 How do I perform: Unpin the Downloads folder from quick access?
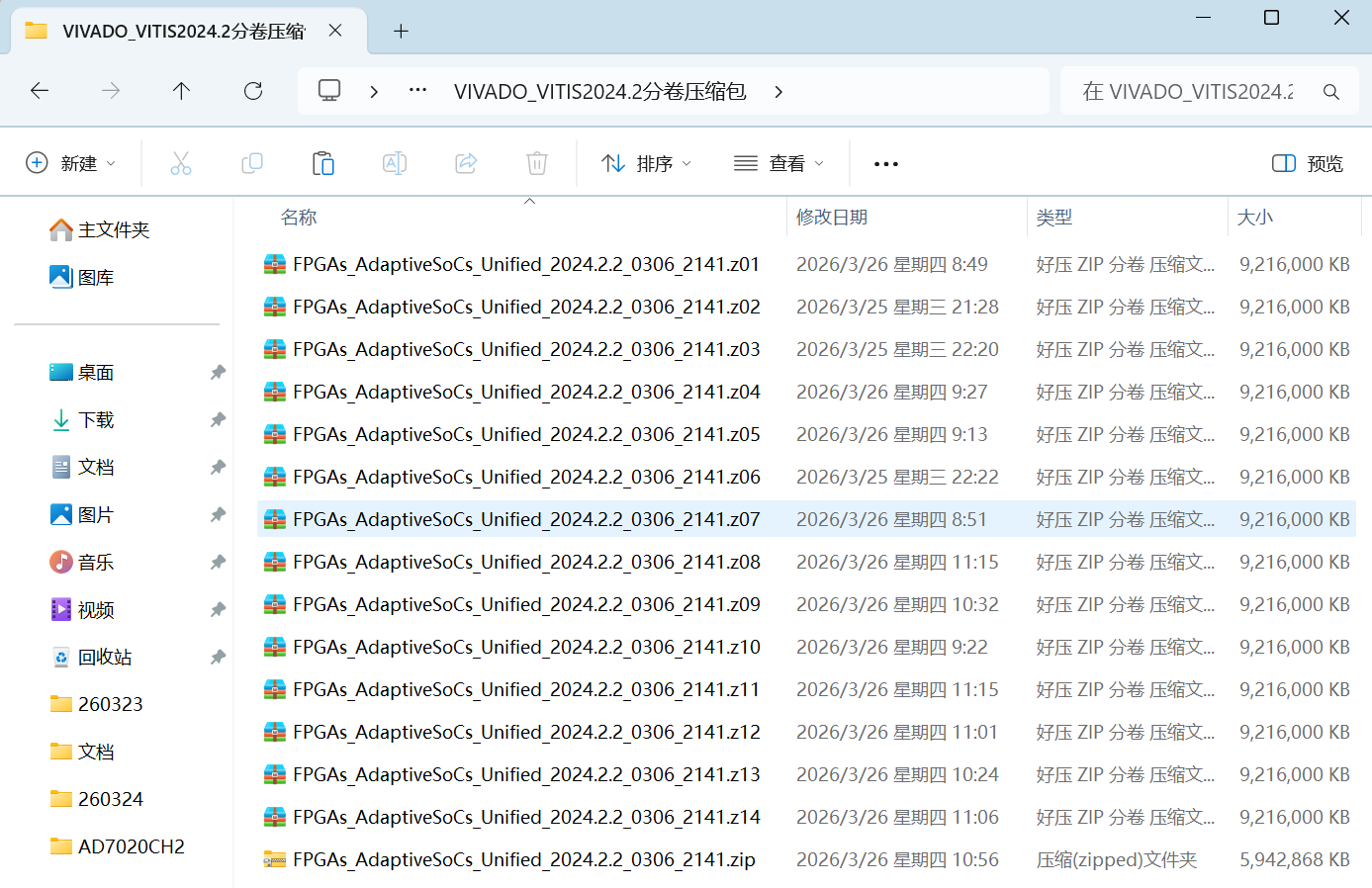point(218,420)
